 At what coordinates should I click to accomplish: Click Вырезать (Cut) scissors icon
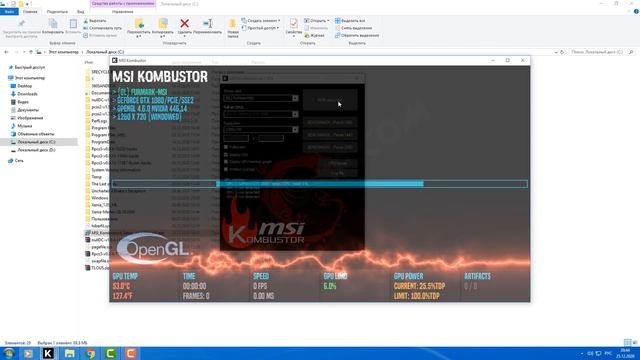point(86,20)
